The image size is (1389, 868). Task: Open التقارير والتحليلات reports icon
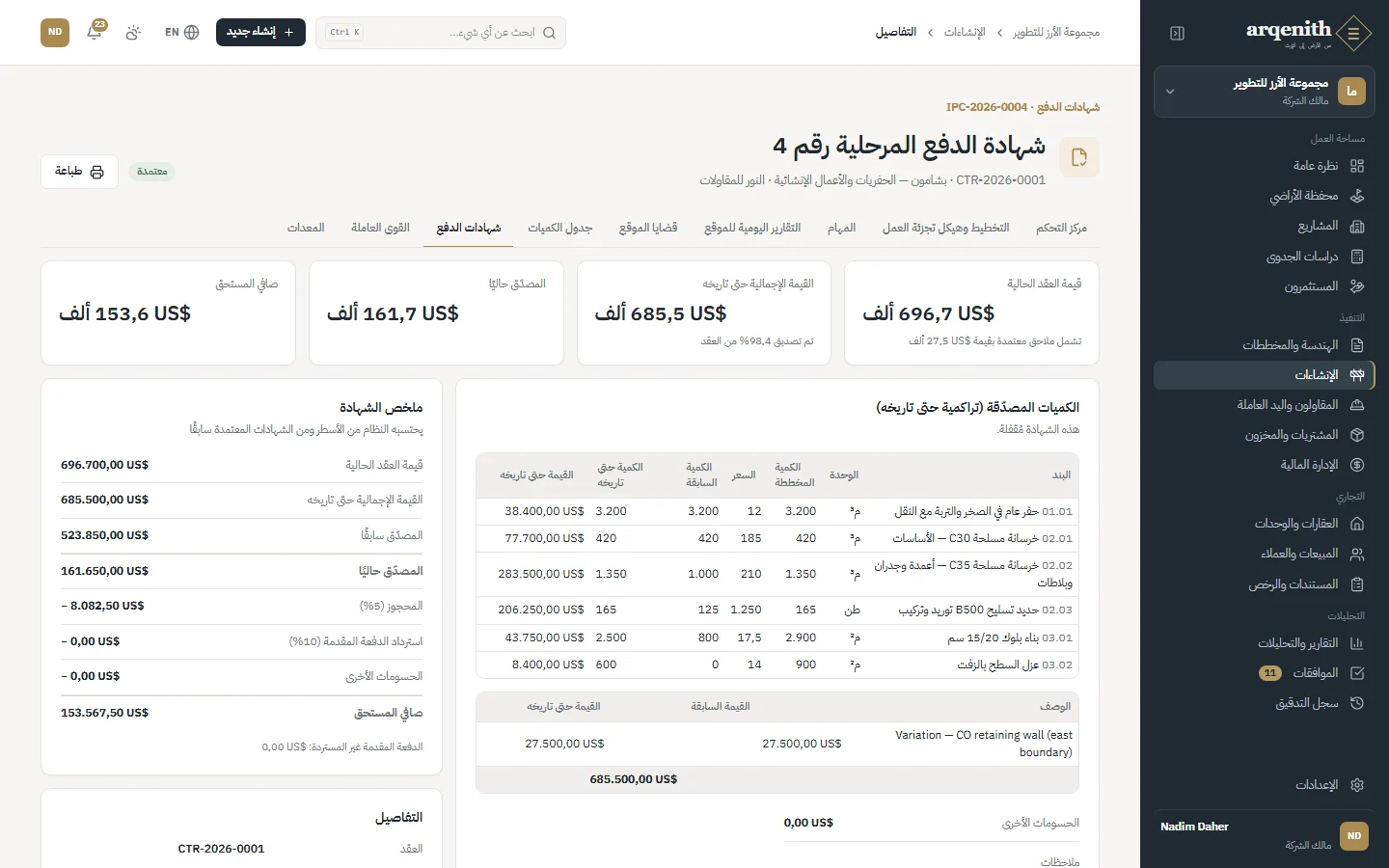tap(1357, 643)
